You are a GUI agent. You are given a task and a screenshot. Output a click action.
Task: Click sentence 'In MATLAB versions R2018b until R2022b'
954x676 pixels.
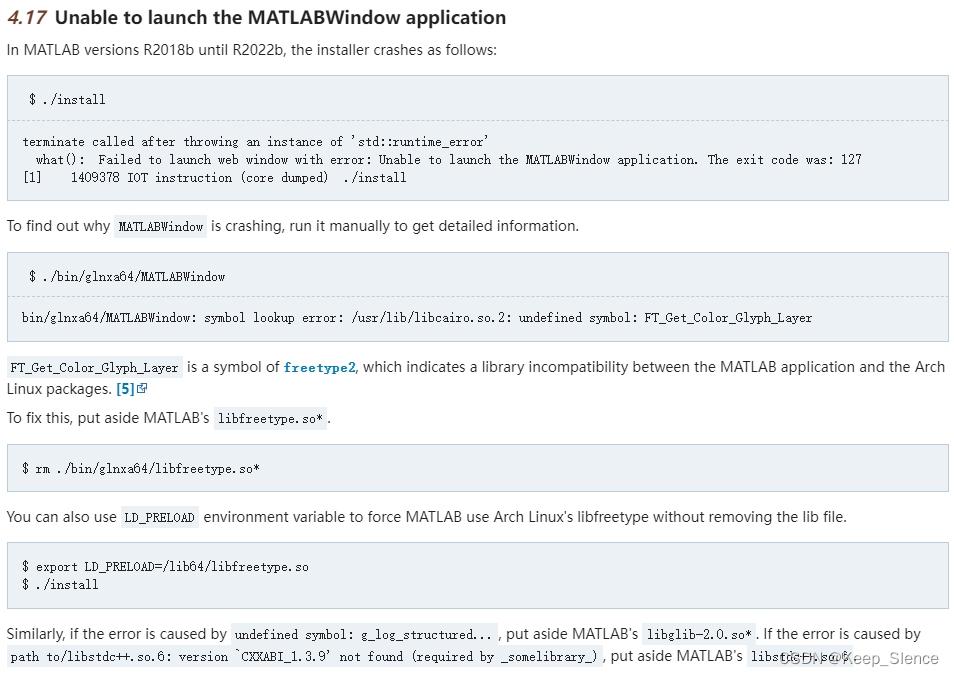252,50
